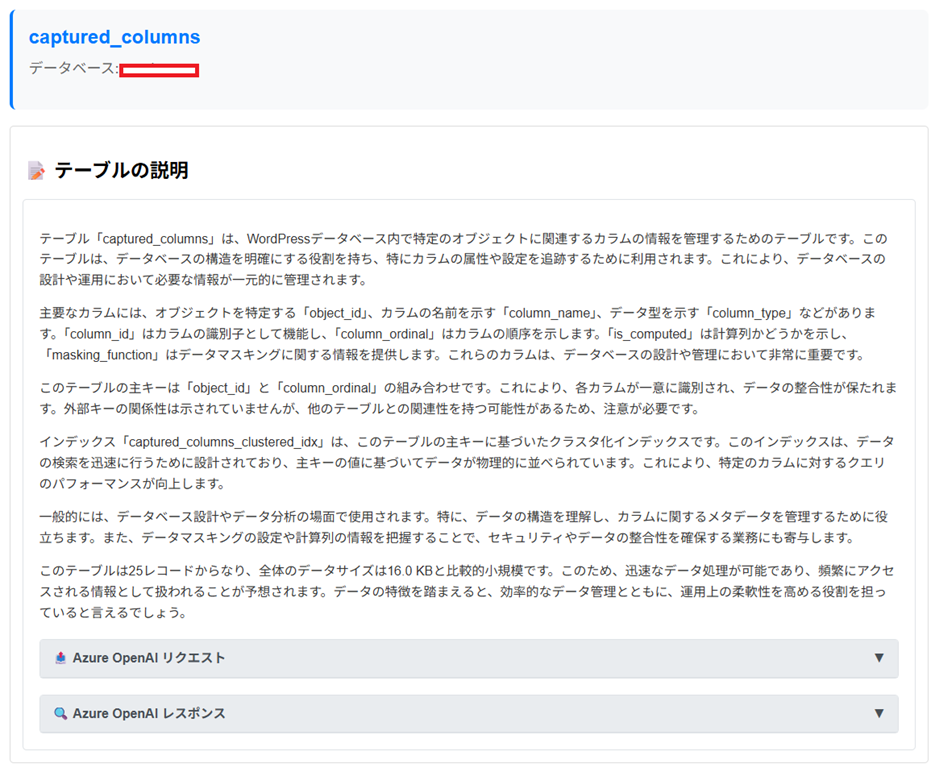935x768 pixels.
Task: Click the データベース: label
Action: pos(74,69)
